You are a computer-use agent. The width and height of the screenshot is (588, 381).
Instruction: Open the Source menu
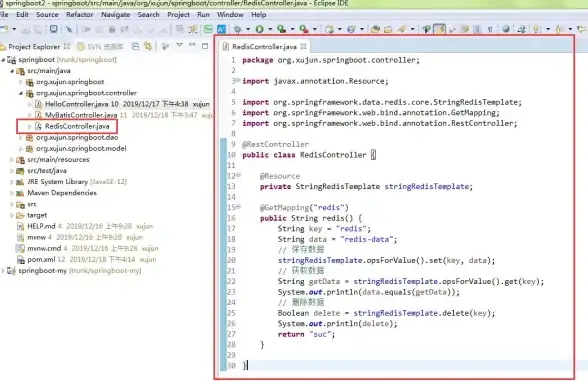[47, 15]
